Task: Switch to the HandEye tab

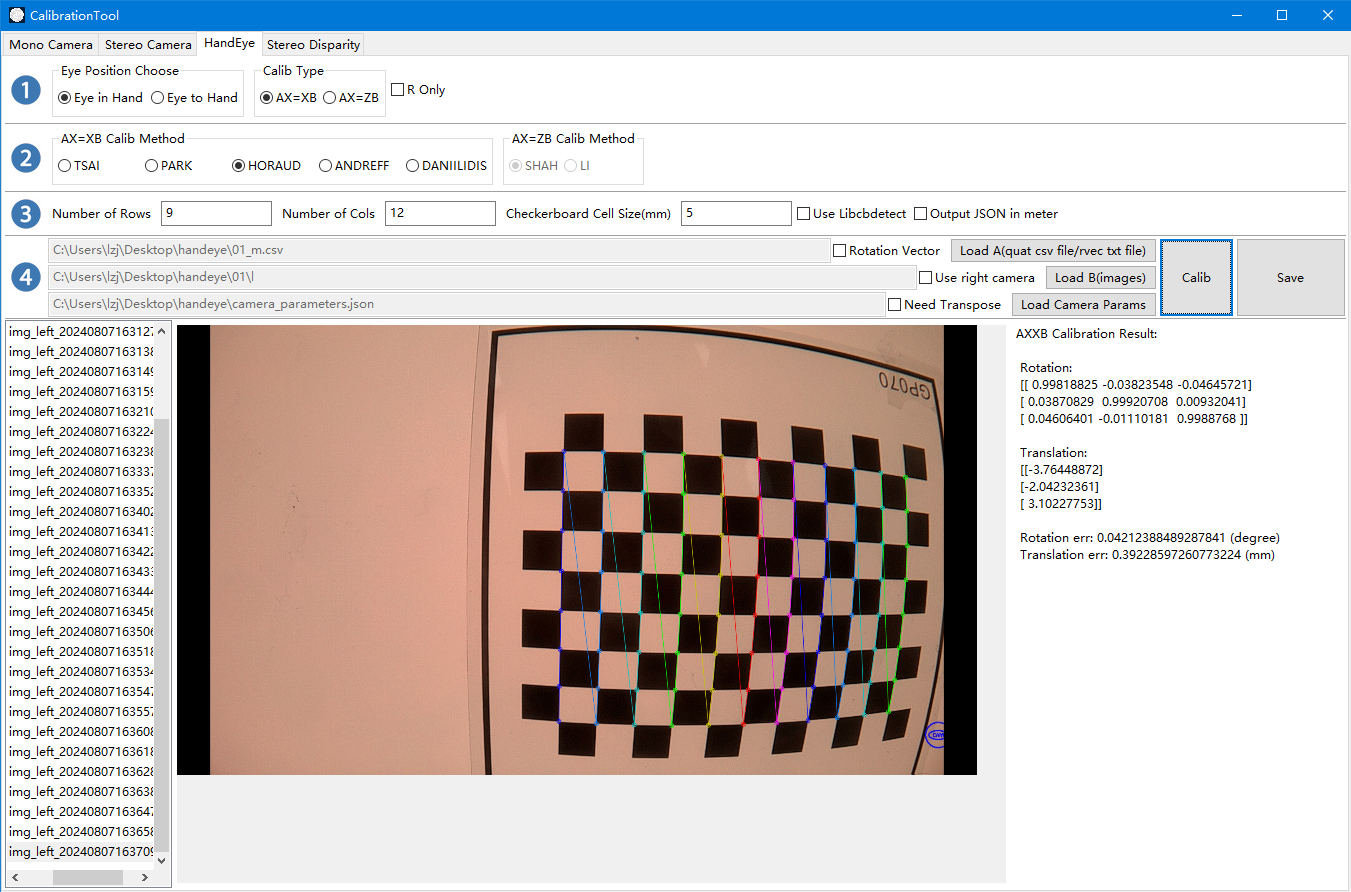Action: (x=229, y=44)
